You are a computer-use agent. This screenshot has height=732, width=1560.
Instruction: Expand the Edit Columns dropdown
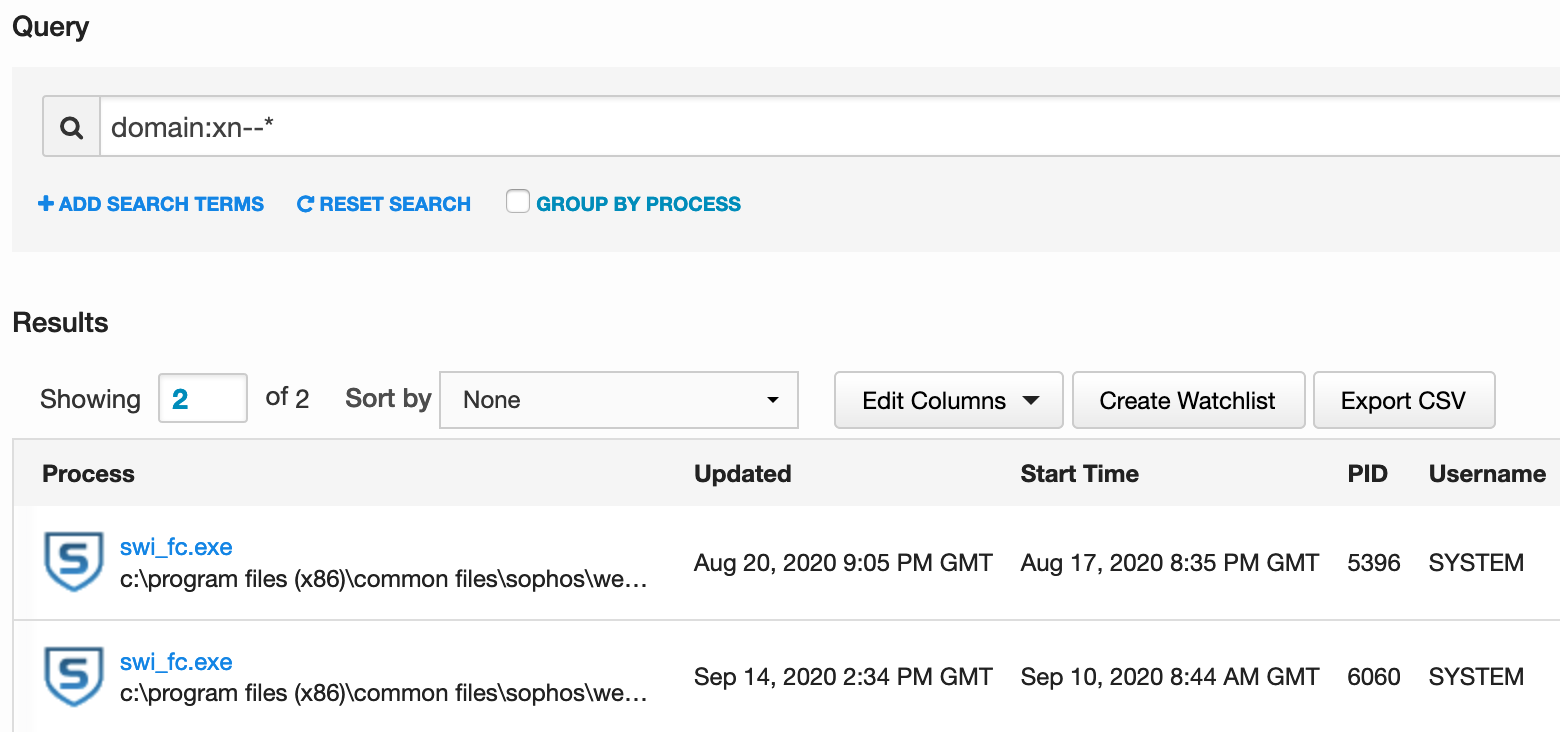948,401
